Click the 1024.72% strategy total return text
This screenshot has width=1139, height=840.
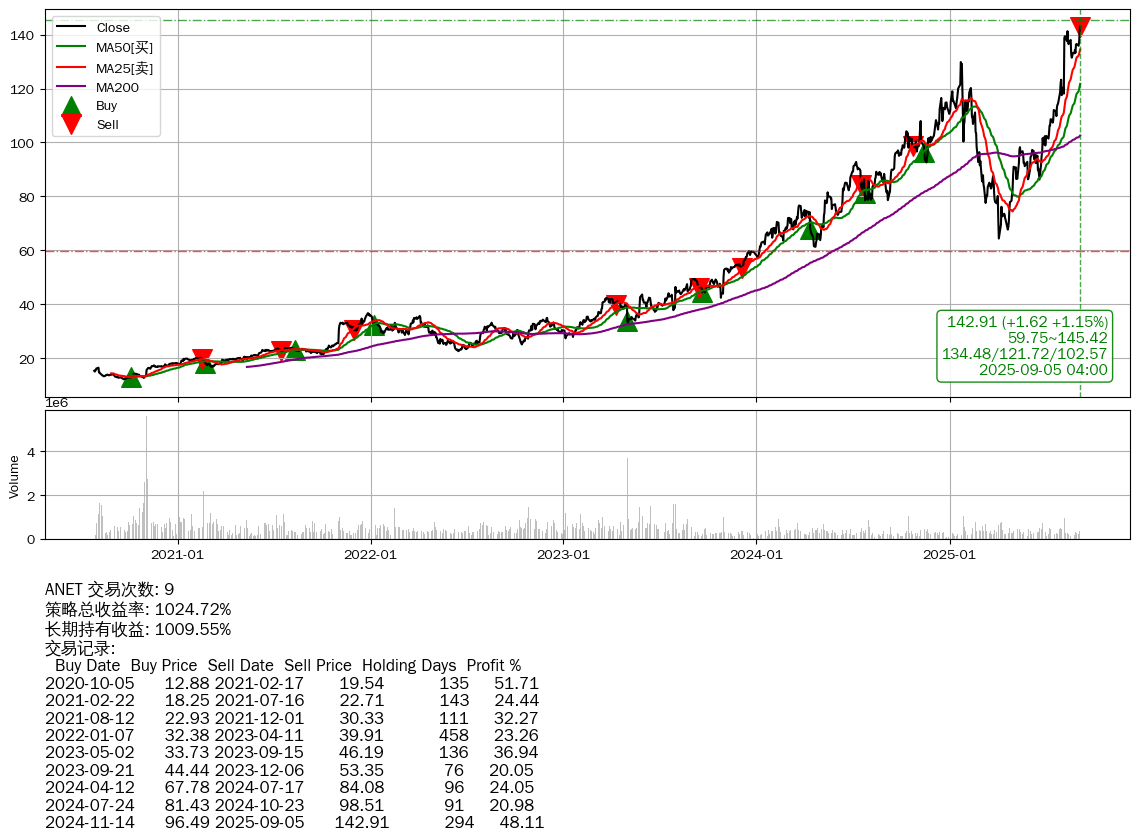tap(192, 609)
